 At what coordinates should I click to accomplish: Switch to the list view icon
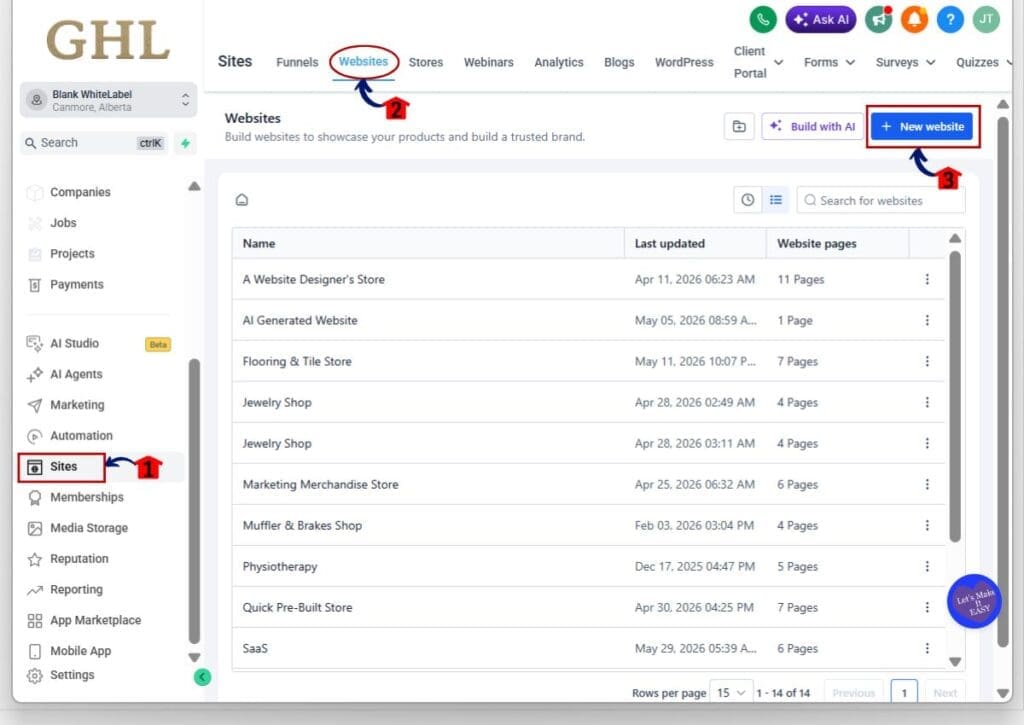(775, 200)
